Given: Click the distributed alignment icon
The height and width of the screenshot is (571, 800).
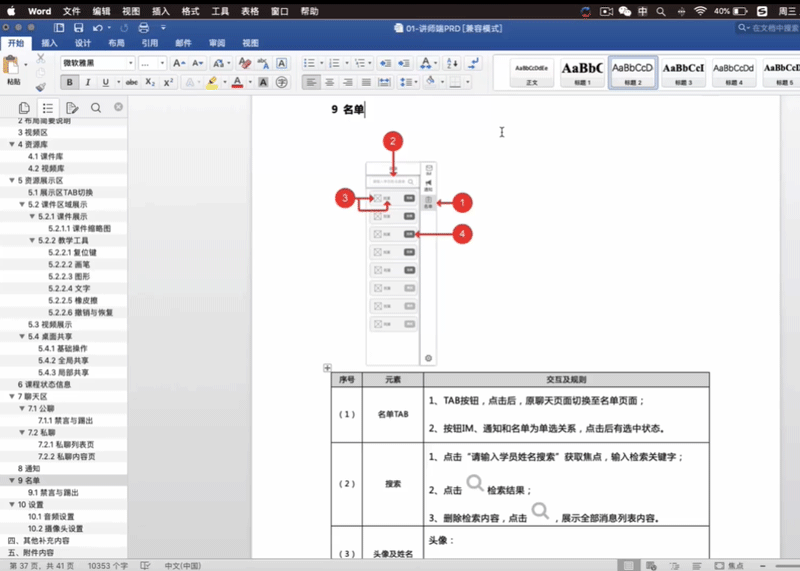Looking at the screenshot, I should [x=384, y=82].
